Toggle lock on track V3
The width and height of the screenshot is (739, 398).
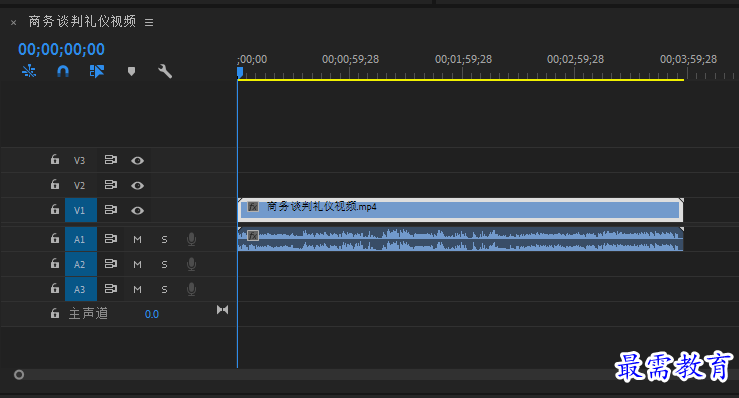(55, 160)
